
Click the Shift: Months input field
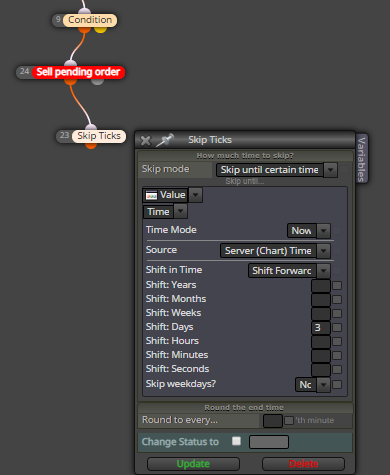click(x=321, y=300)
